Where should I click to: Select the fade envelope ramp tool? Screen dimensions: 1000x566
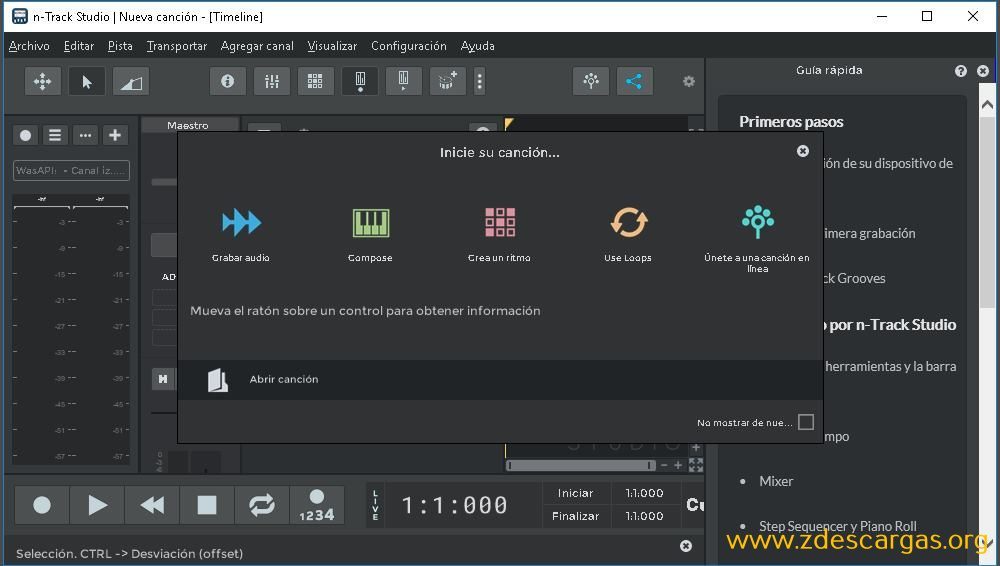(x=131, y=81)
